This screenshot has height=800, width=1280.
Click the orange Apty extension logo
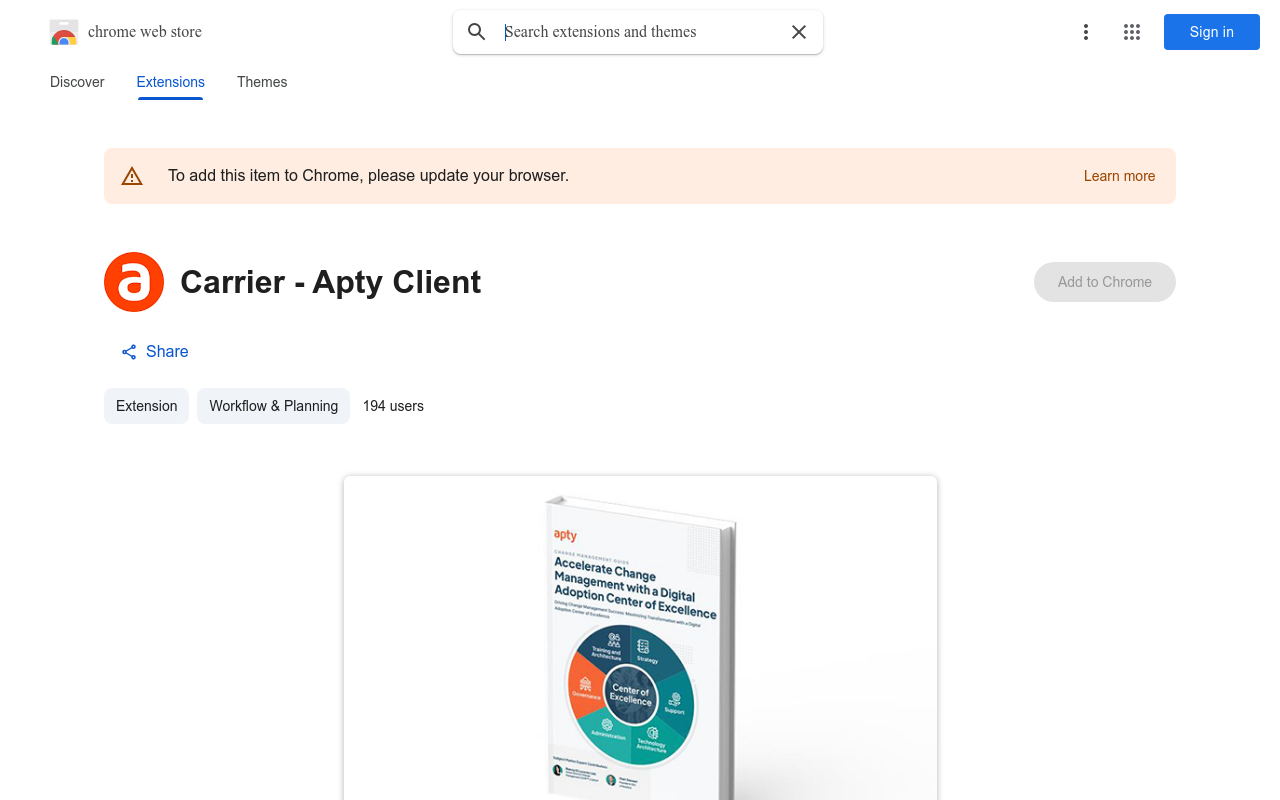(x=134, y=282)
